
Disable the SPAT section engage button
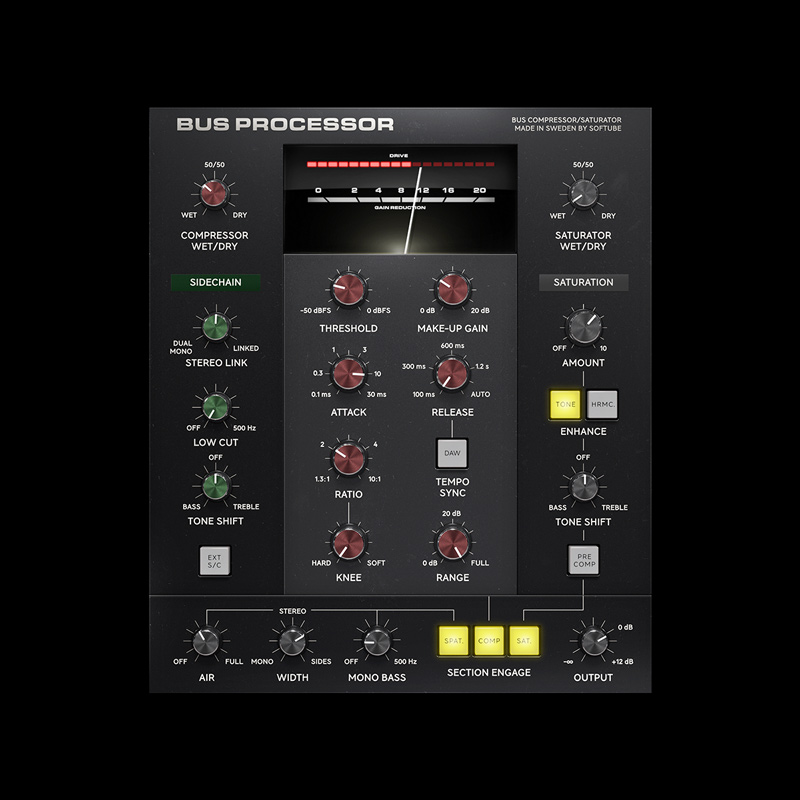[x=452, y=639]
